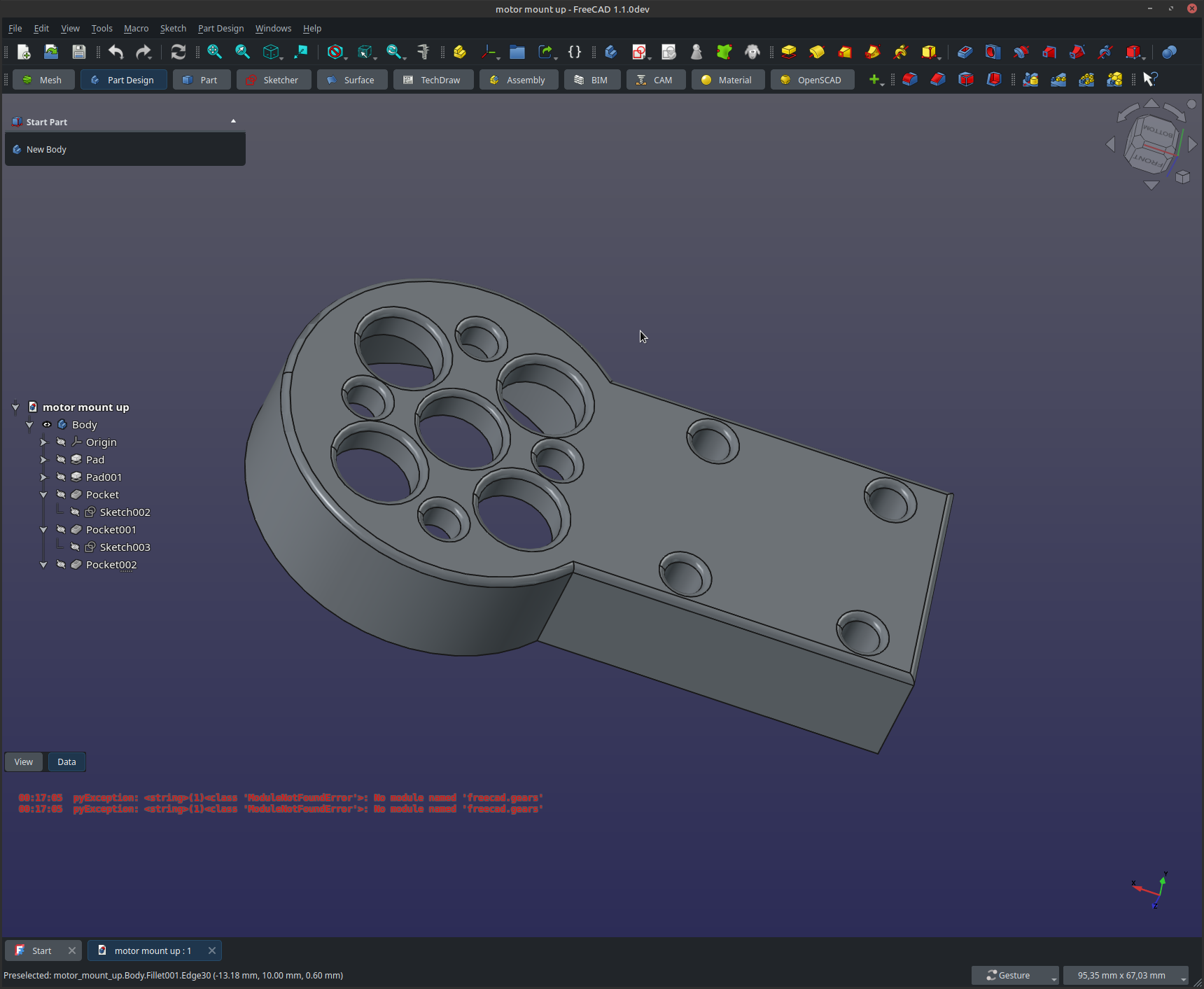Expand the Origin tree node
The image size is (1204, 989).
click(x=43, y=442)
